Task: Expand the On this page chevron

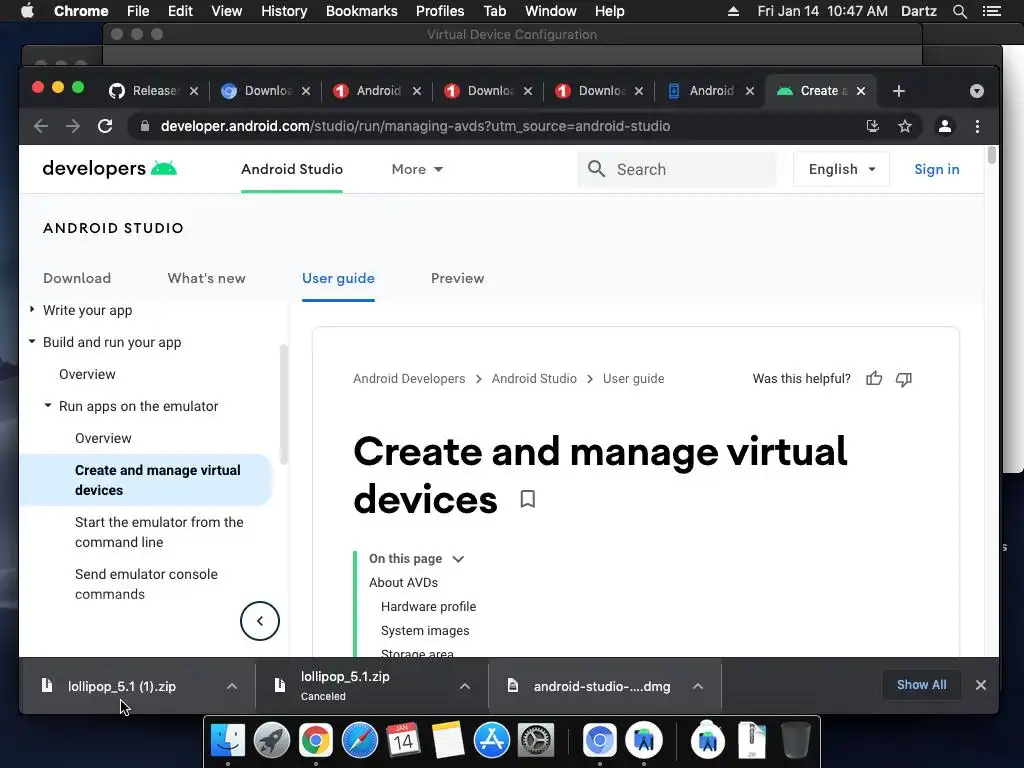Action: (458, 559)
